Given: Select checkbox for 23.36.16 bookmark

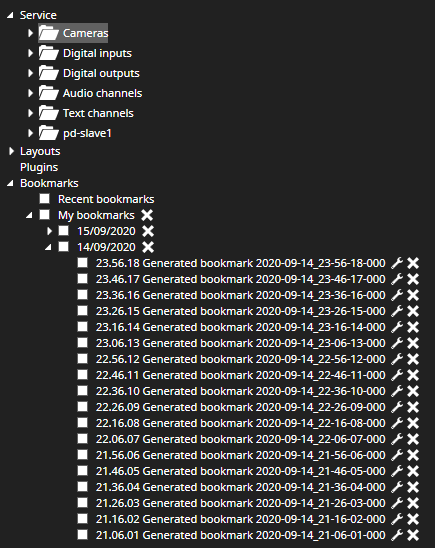Looking at the screenshot, I should pyautogui.click(x=82, y=295).
